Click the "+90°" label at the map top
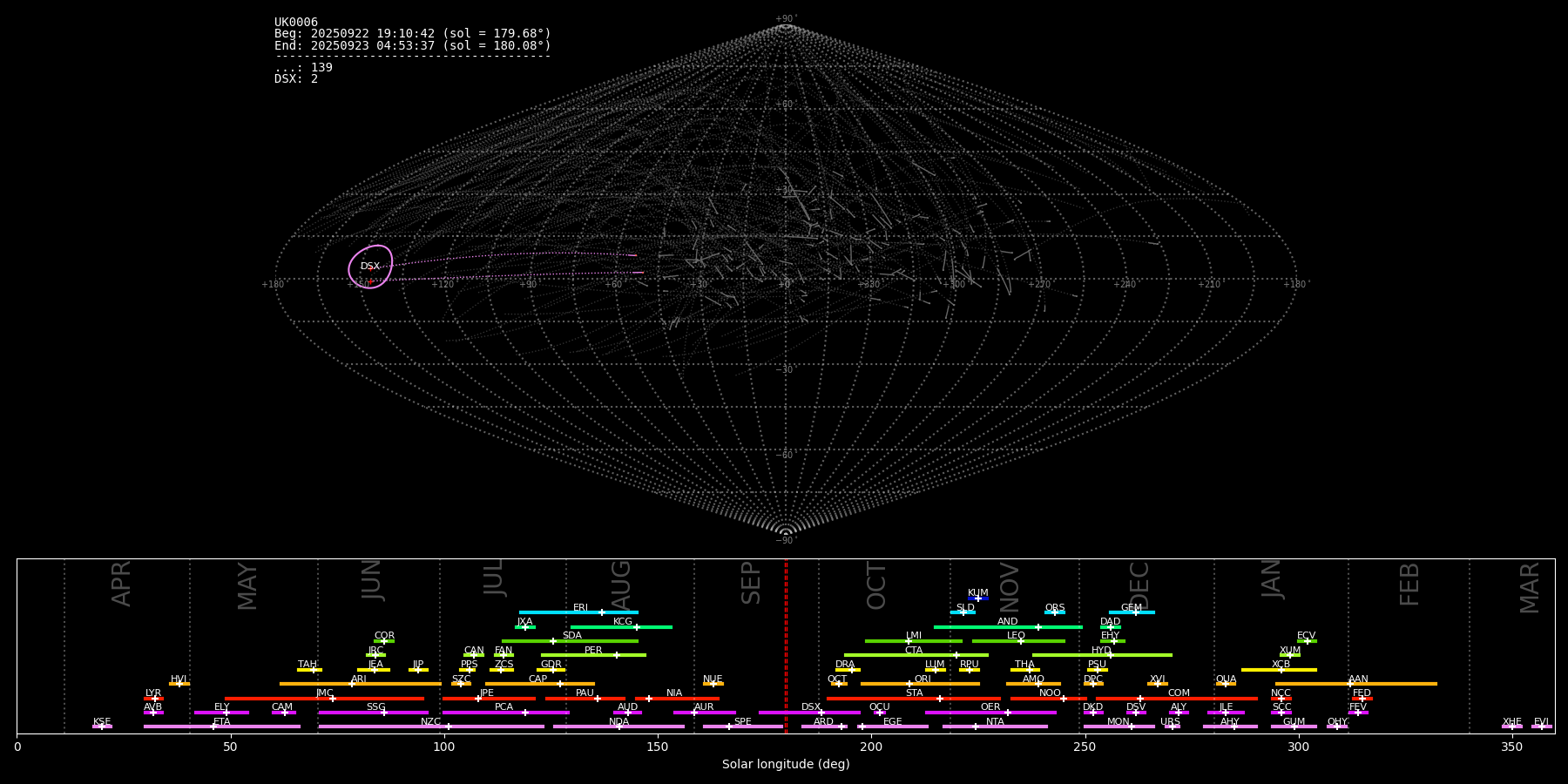Viewport: 1568px width, 784px height. (x=786, y=19)
